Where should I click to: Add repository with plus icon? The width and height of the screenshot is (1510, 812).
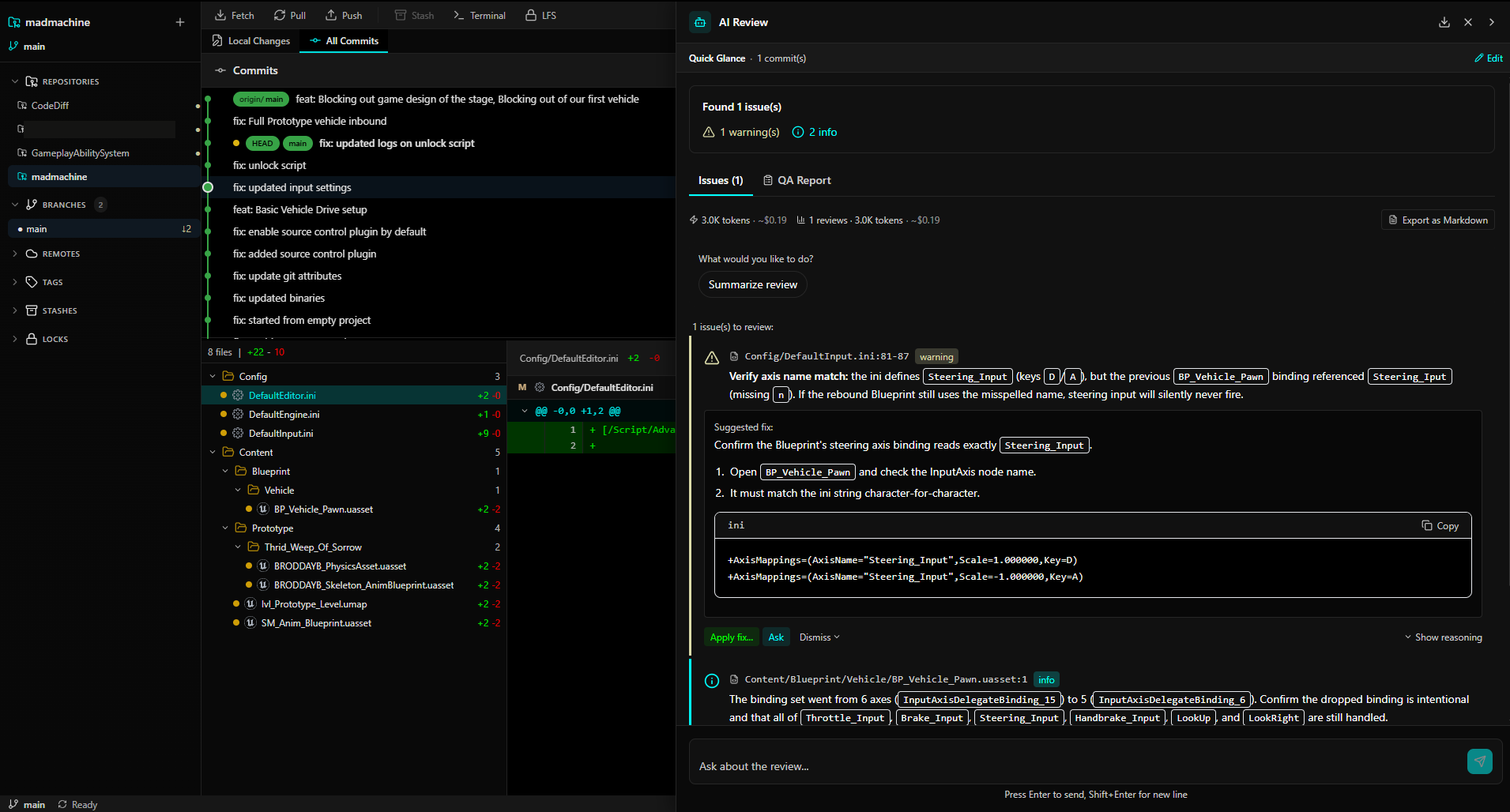(180, 22)
